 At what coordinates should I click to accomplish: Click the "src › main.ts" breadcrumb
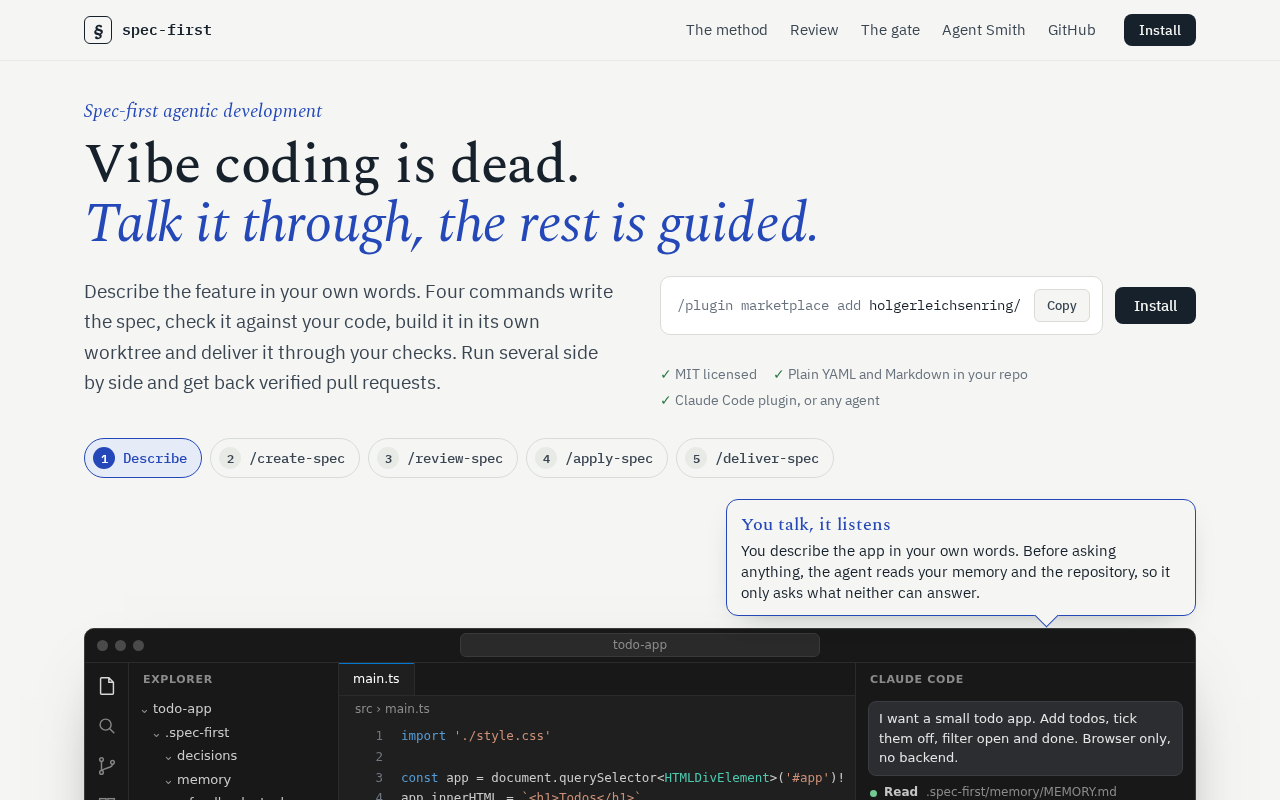[392, 709]
